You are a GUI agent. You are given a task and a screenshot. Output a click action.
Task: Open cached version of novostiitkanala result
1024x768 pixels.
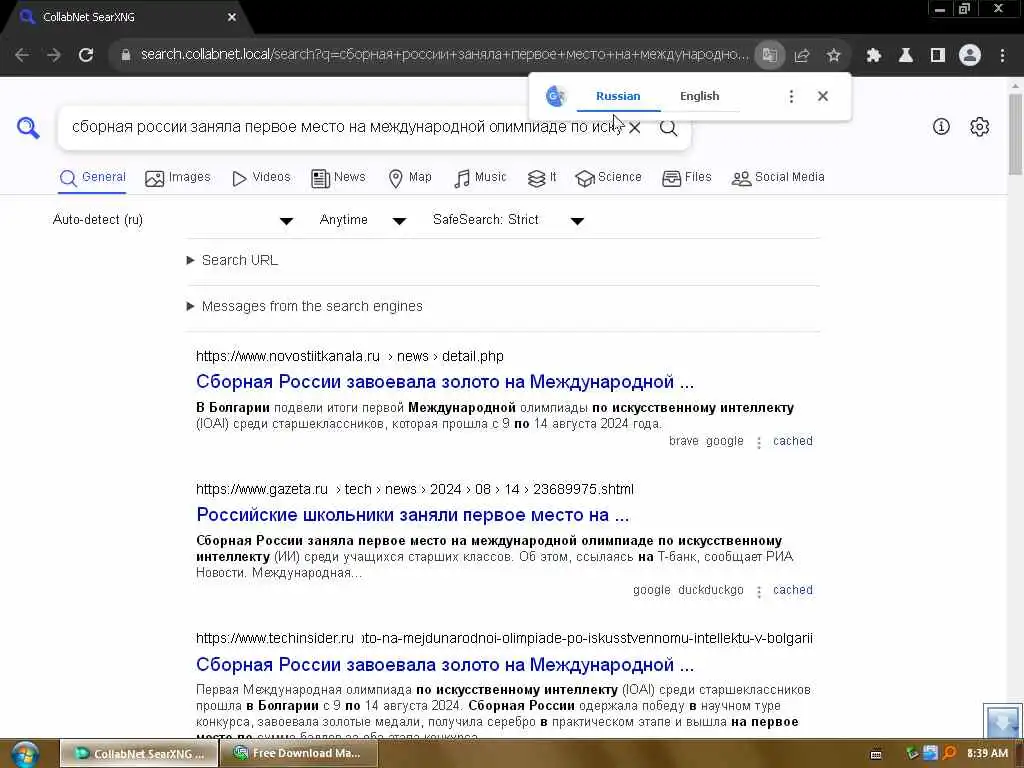793,441
